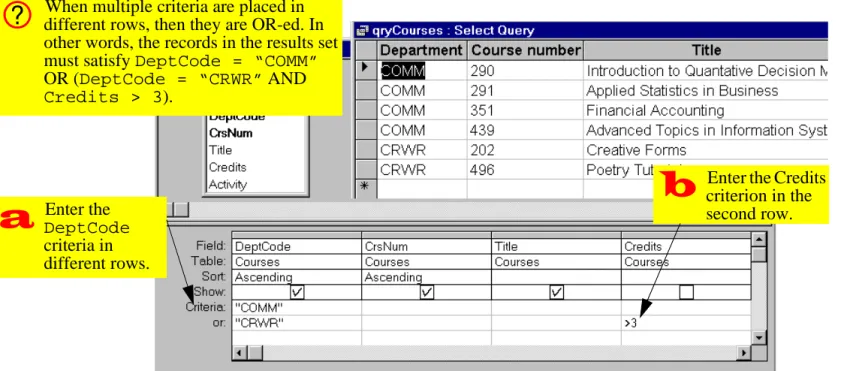Click the Title Field cell in design grid
The width and height of the screenshot is (847, 371).
tap(556, 246)
